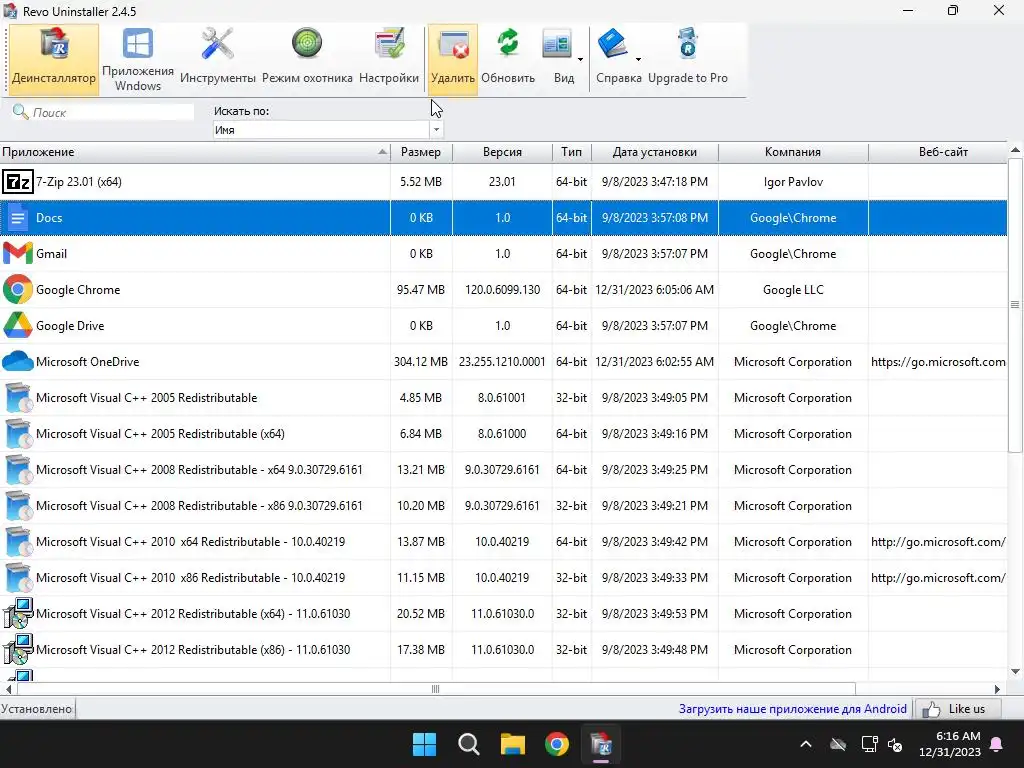Click the Upgrade to Pro icon
The image size is (1024, 768).
pos(688,44)
